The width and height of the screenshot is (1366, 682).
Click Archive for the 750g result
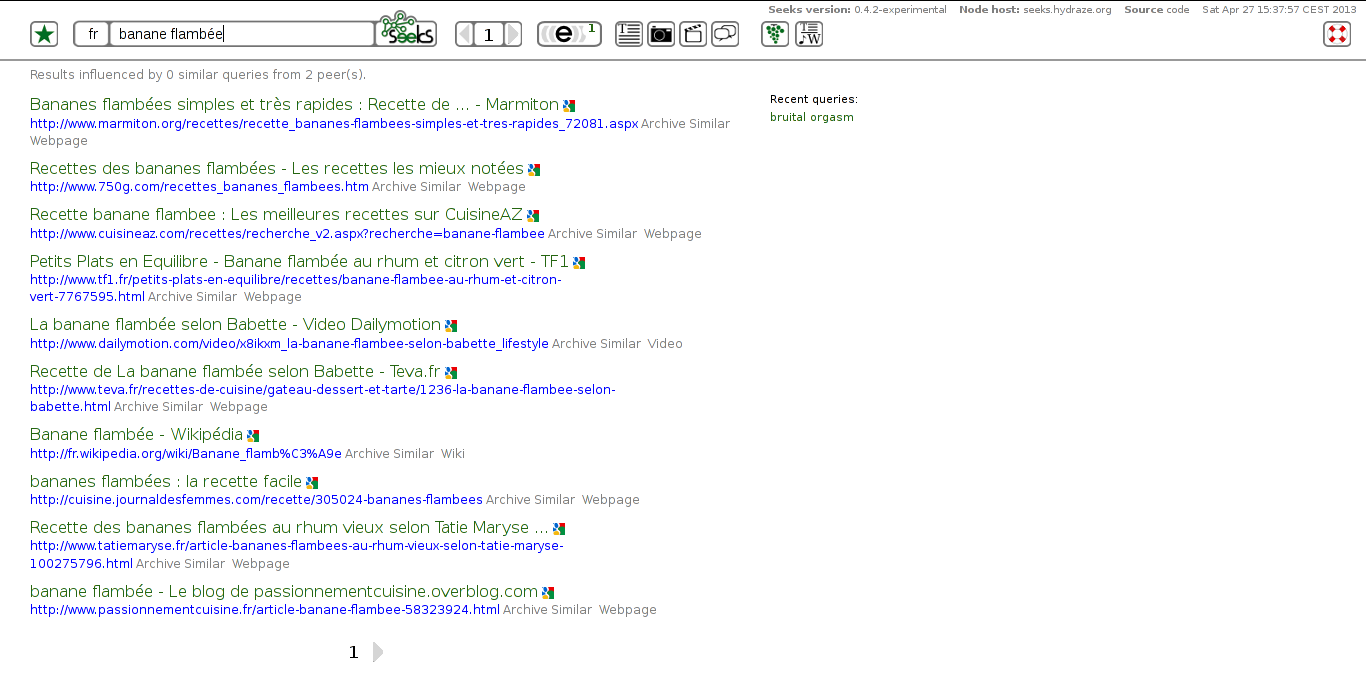pyautogui.click(x=394, y=187)
